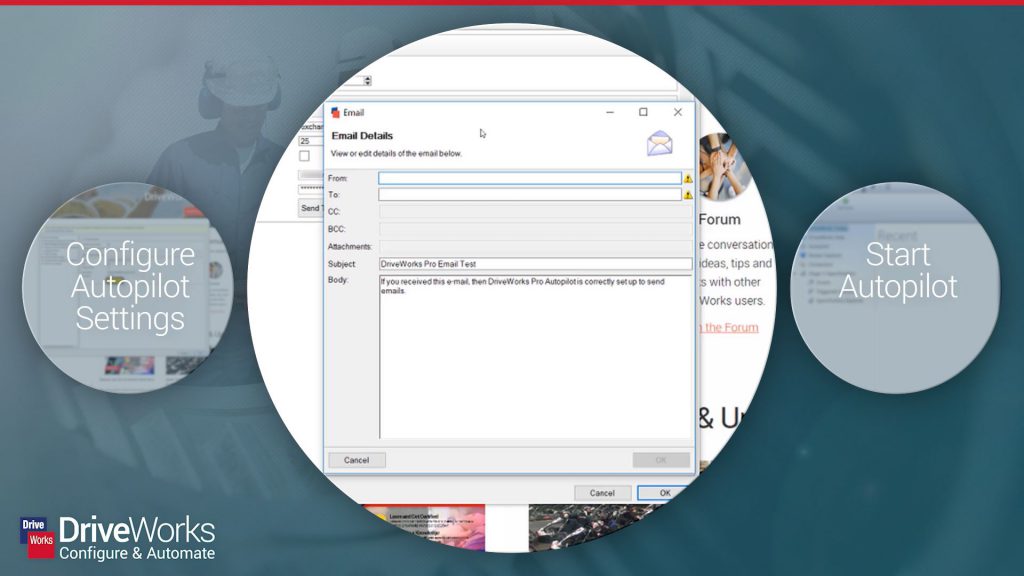The height and width of the screenshot is (576, 1024).
Task: Close the Email dialog window
Action: coord(678,112)
